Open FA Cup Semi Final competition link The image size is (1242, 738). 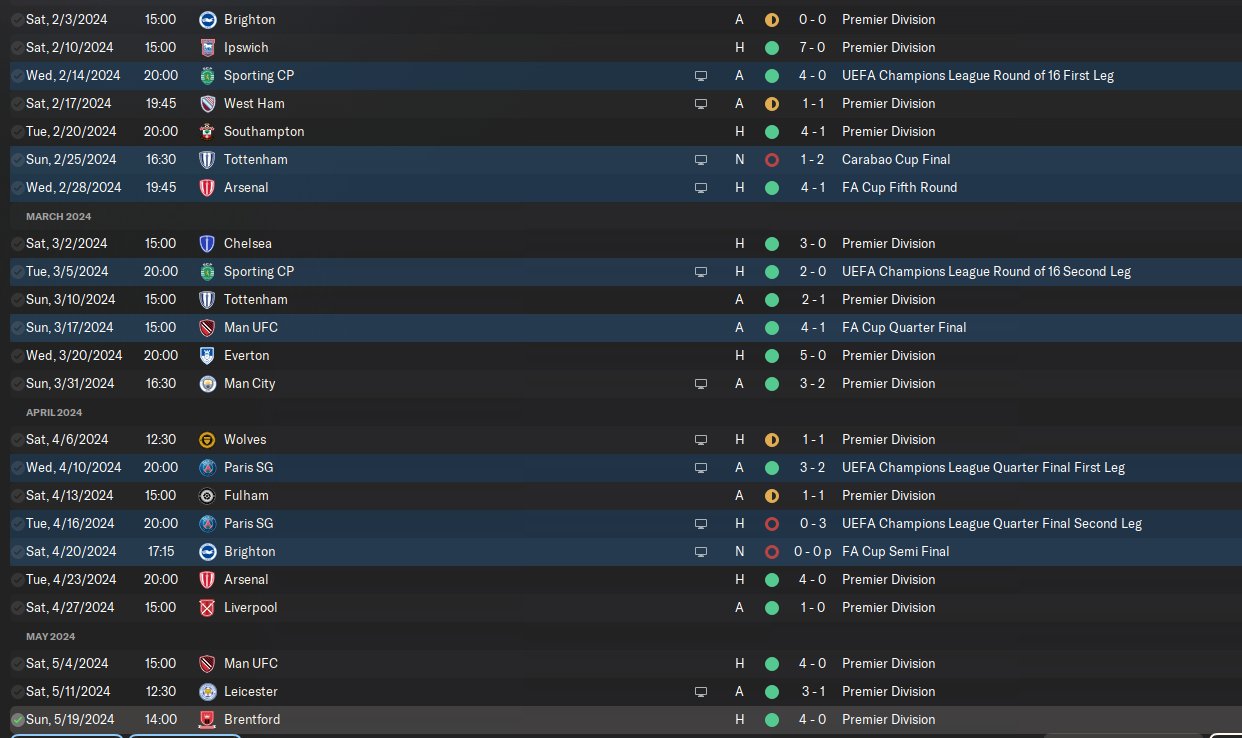[x=896, y=551]
